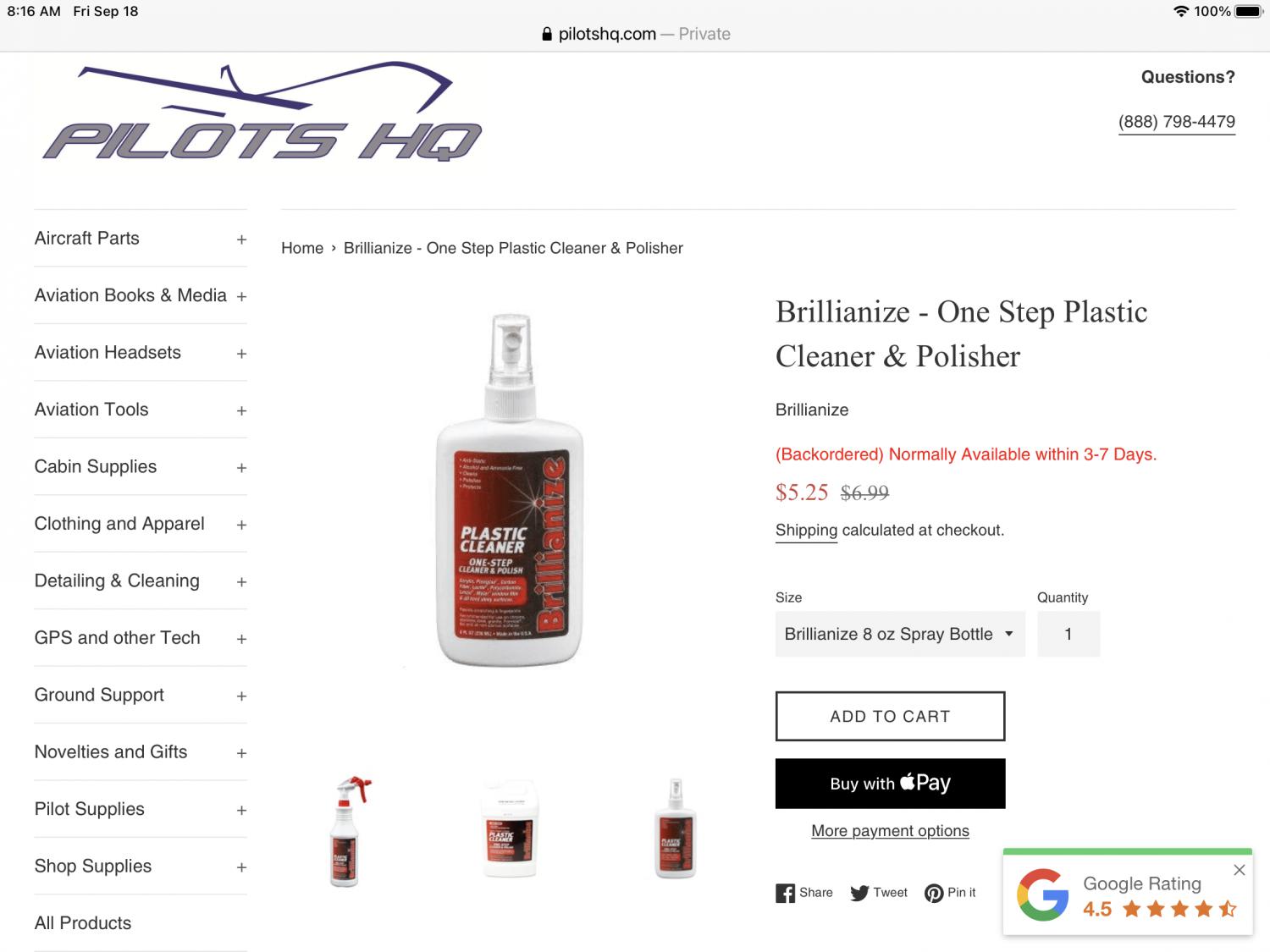
Task: Click the ADD TO CART button
Action: 890,716
